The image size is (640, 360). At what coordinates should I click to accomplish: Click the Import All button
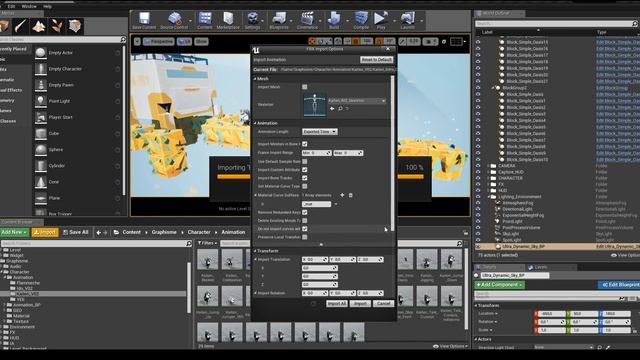coord(337,304)
